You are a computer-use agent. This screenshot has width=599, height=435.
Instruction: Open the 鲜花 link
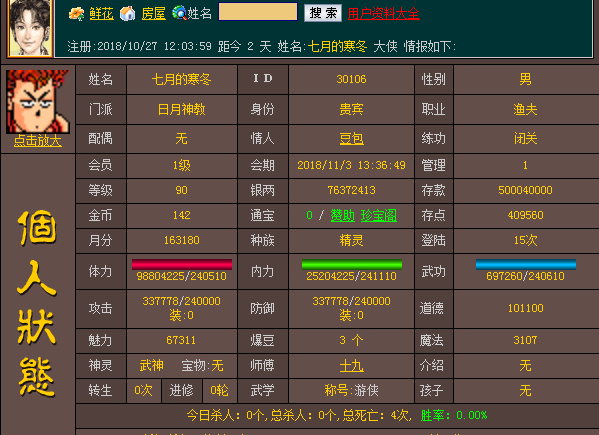102,14
